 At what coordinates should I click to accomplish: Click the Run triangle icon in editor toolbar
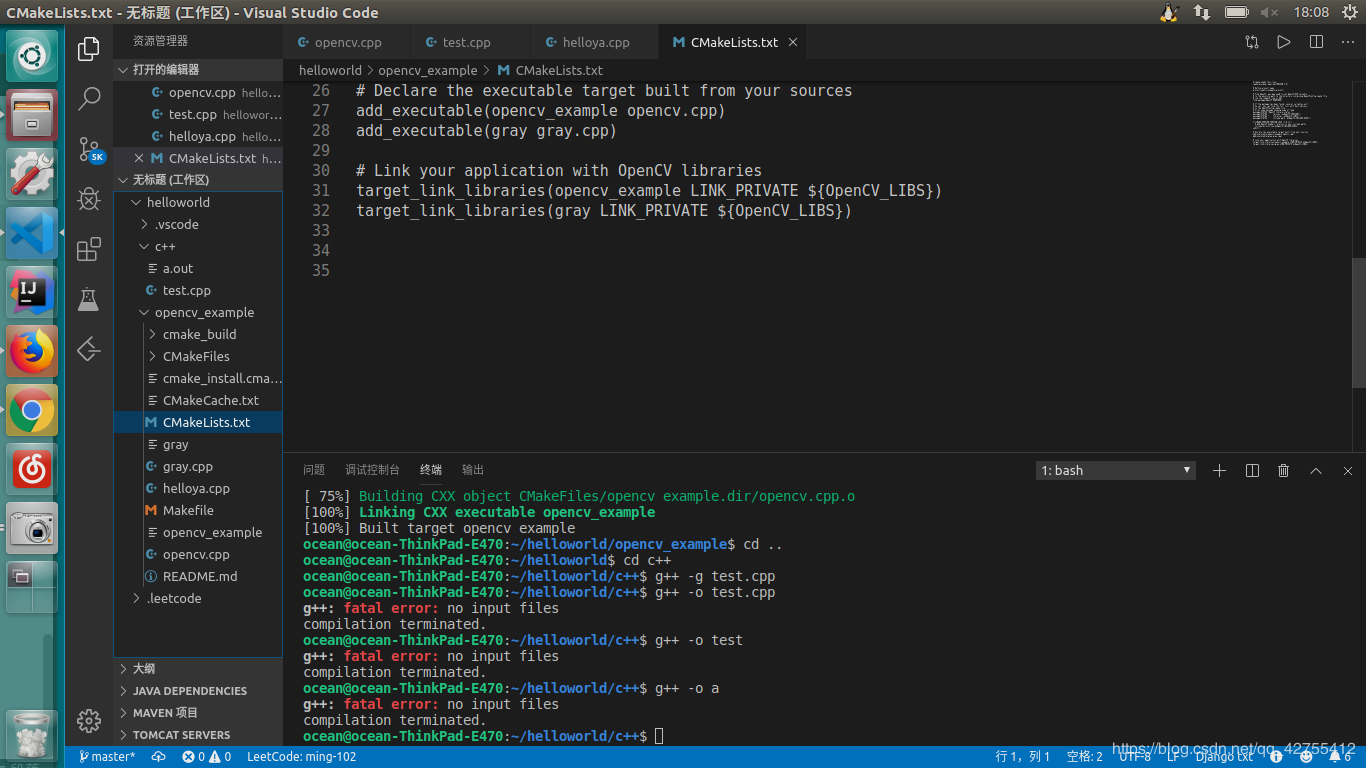coord(1284,42)
